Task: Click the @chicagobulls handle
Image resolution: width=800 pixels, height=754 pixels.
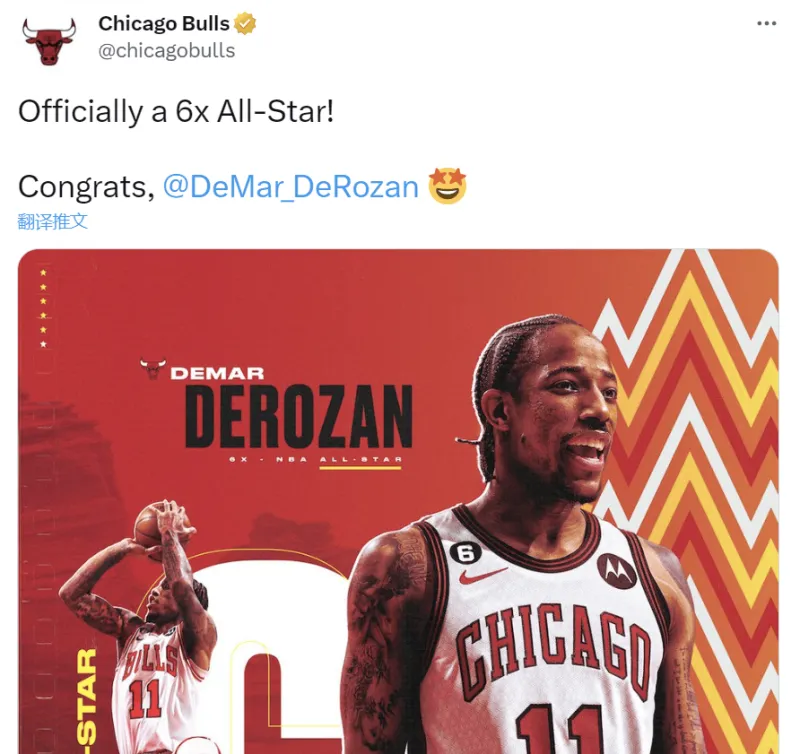Action: pos(166,51)
